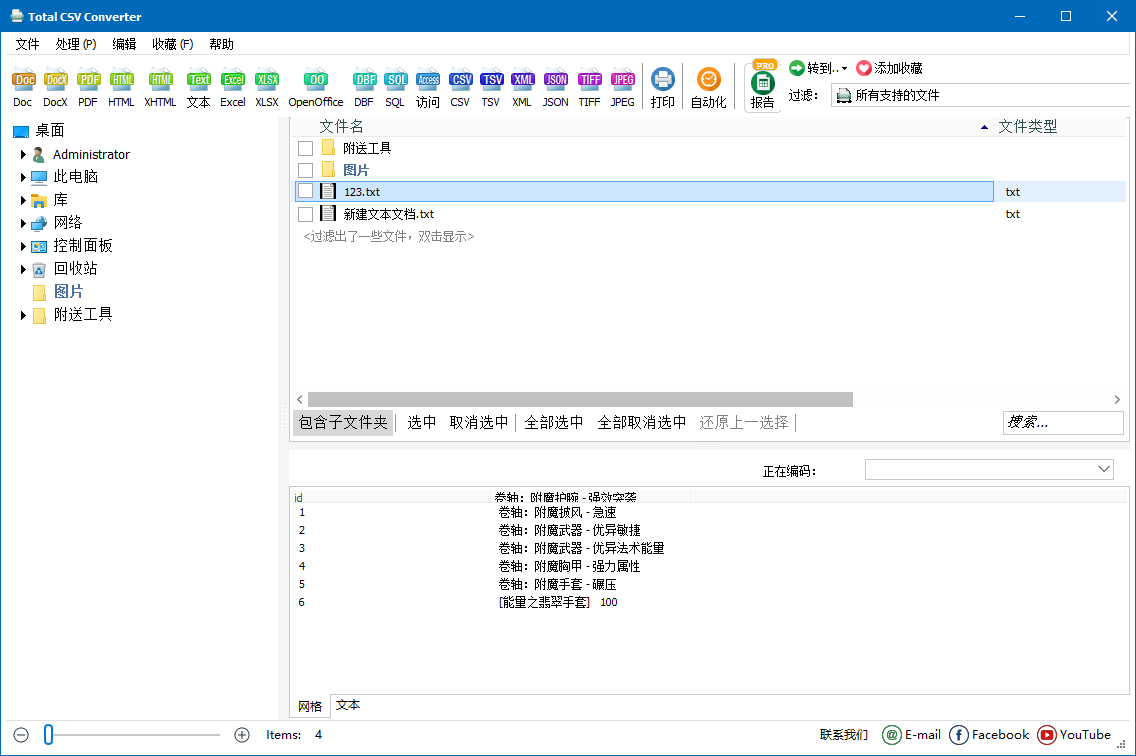This screenshot has height=756, width=1136.
Task: Open the YouTube channel link
Action: [1074, 735]
